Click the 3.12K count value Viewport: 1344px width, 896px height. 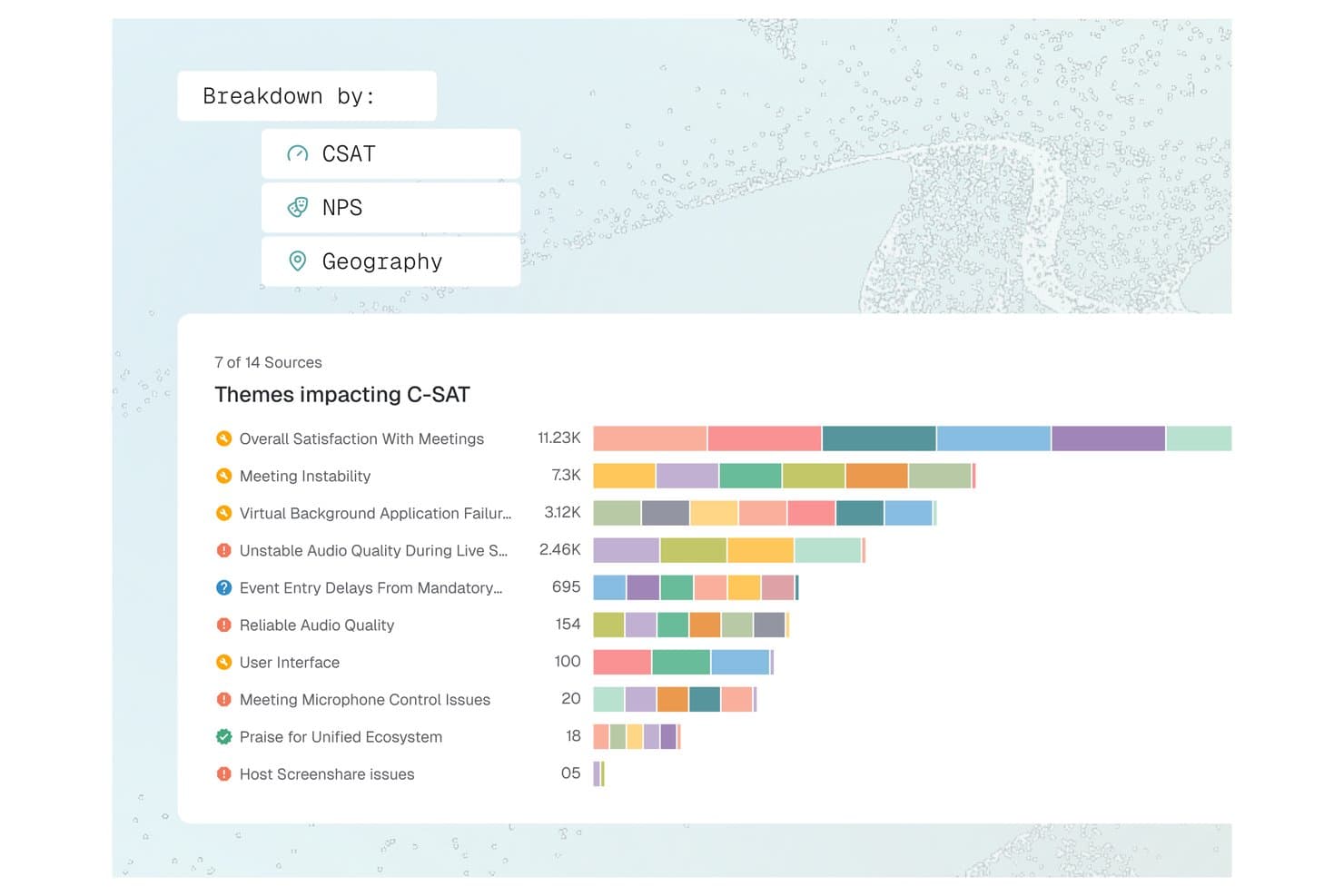coord(562,512)
